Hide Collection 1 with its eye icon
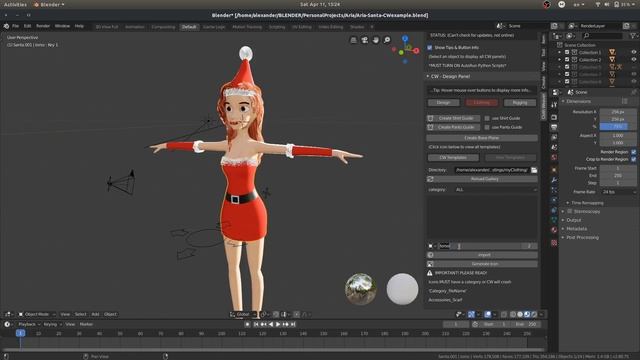This screenshot has width=640, height=360. 633,52
